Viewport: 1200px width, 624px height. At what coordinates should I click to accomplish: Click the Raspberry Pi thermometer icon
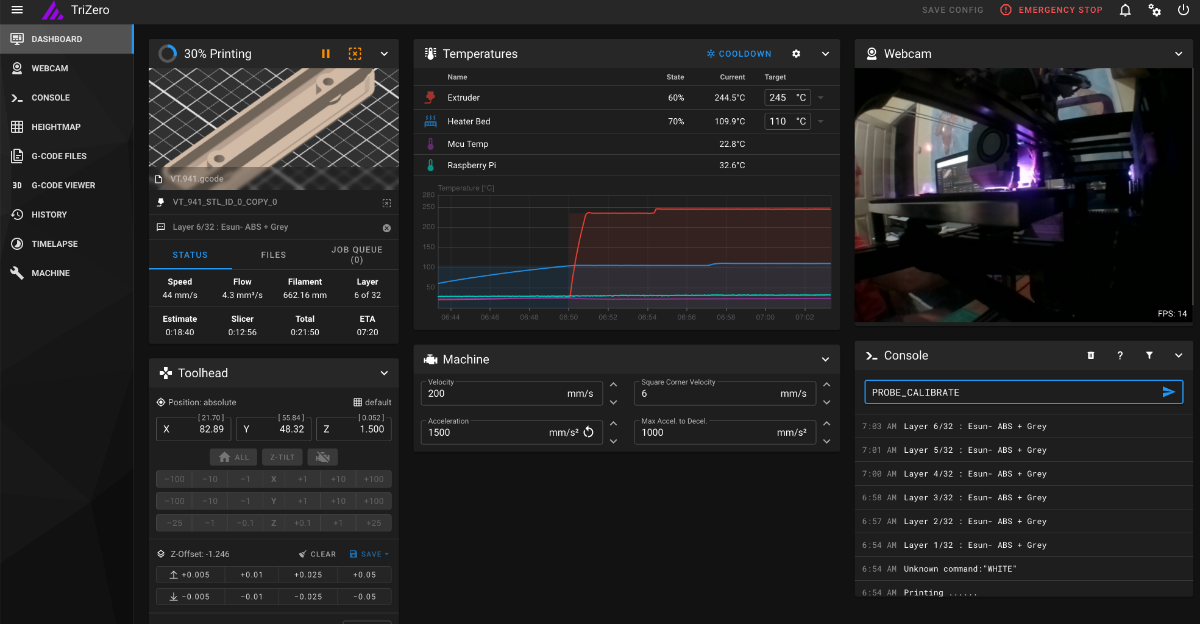(x=431, y=166)
